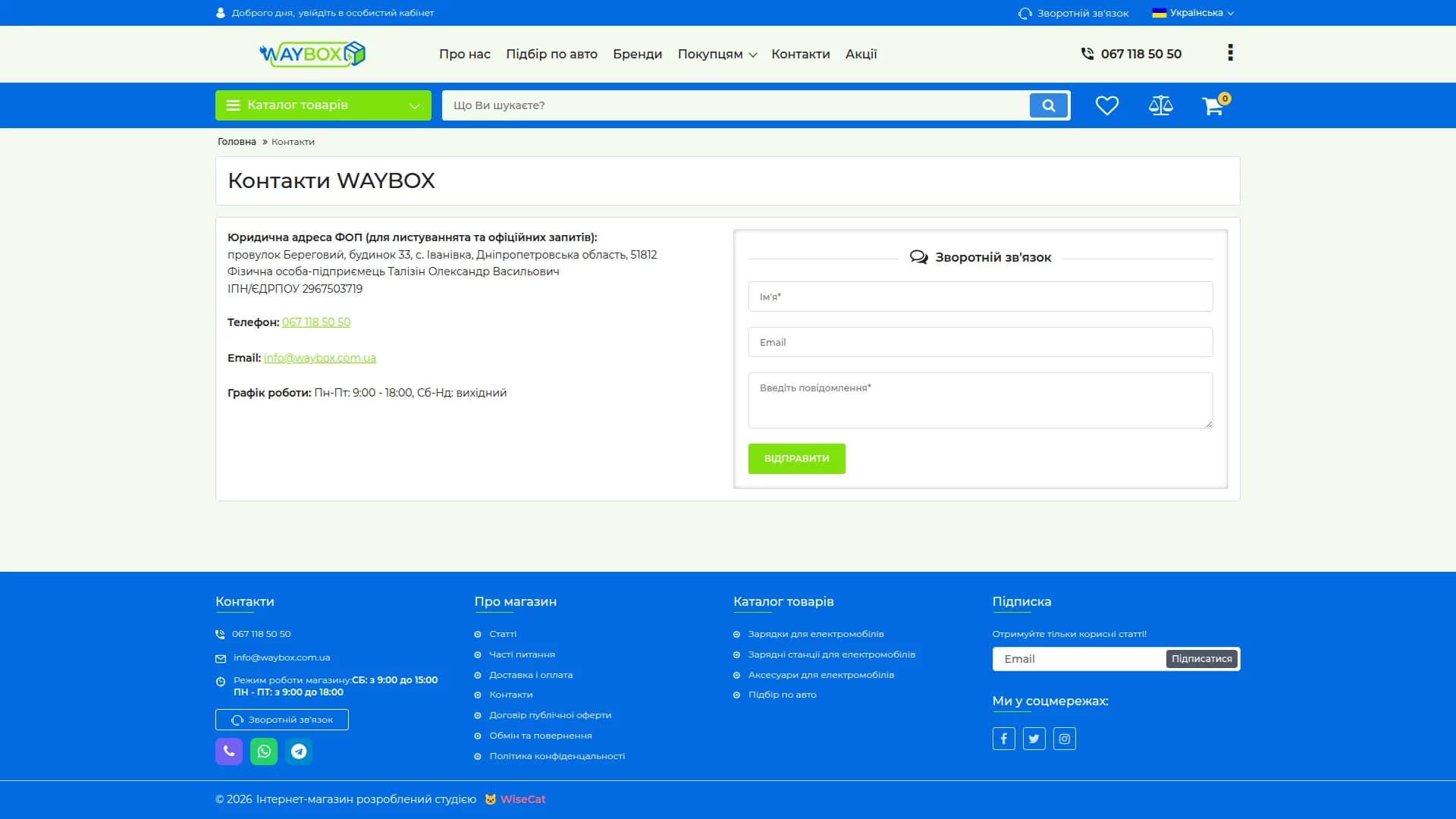Expand the Каталог товарів dropdown

(x=323, y=105)
